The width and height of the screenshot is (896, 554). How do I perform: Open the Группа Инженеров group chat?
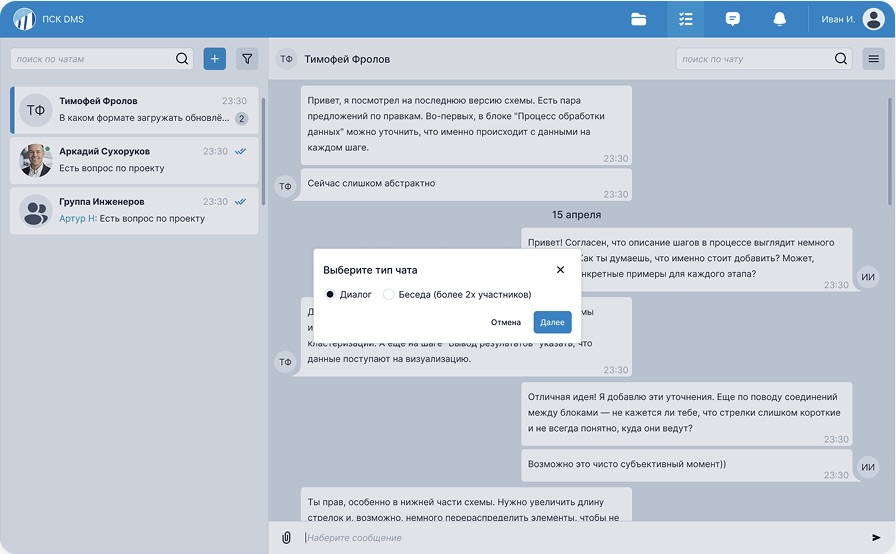tap(134, 210)
